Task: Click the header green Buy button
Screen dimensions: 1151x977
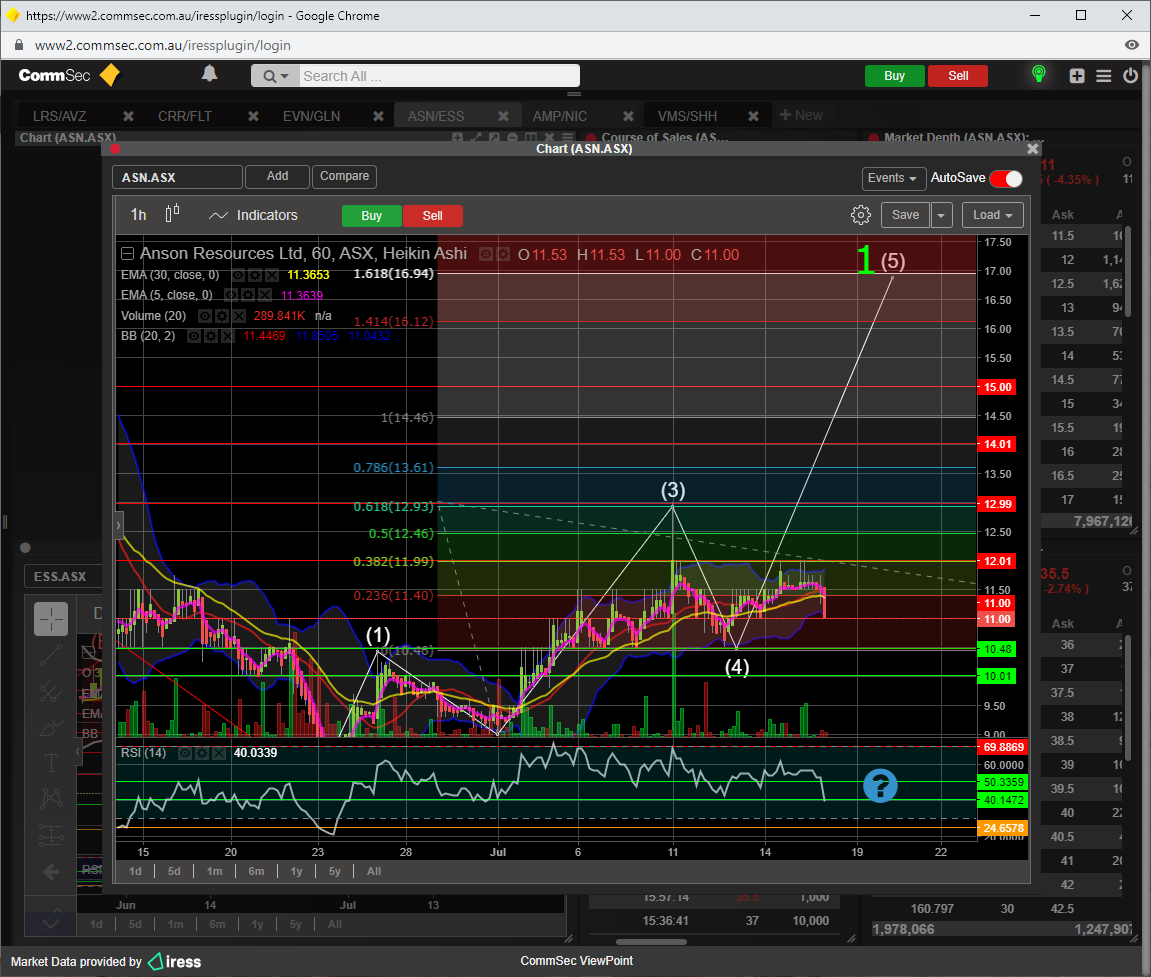Action: pyautogui.click(x=894, y=76)
